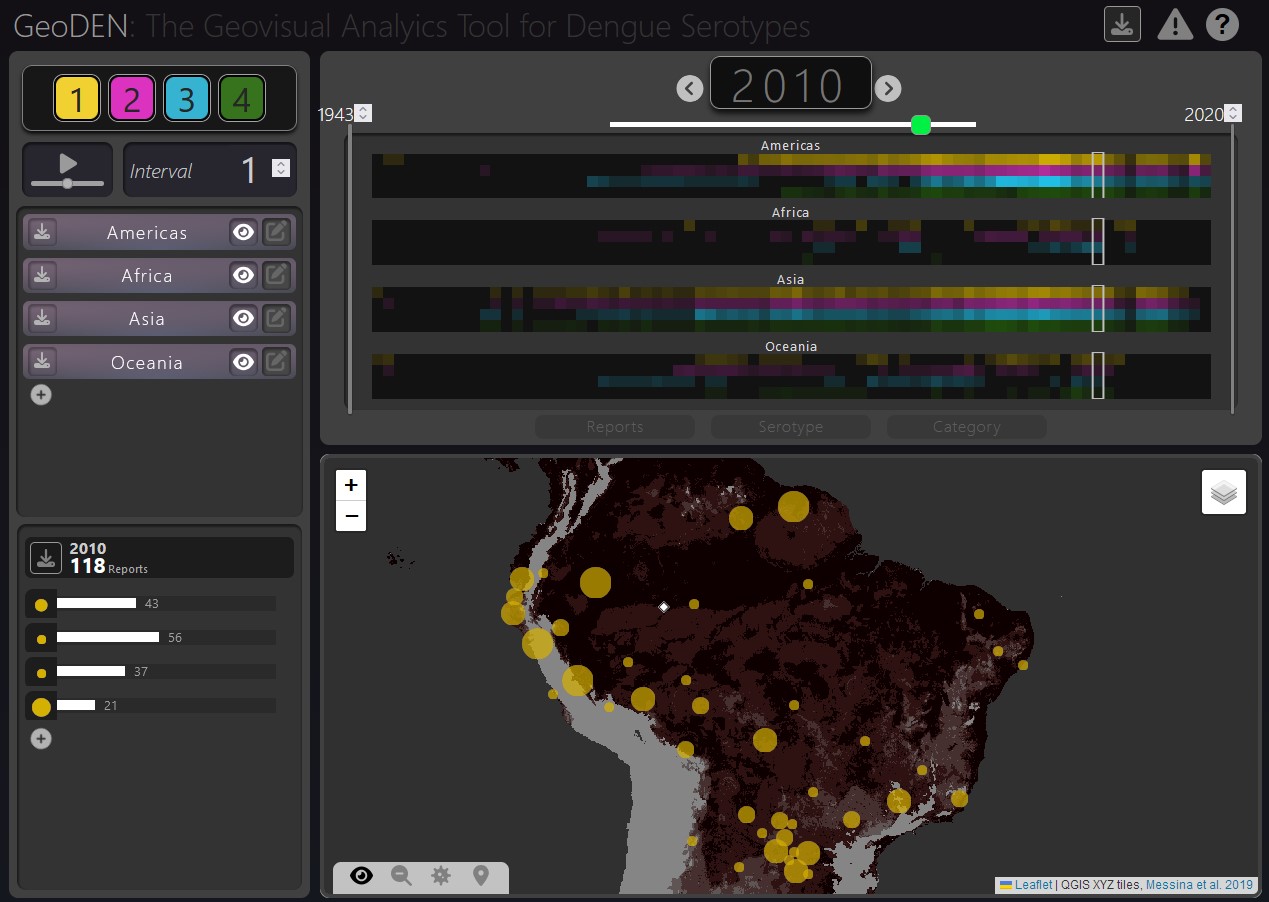The image size is (1269, 902).
Task: Toggle the map eye visibility tool
Action: pyautogui.click(x=361, y=876)
